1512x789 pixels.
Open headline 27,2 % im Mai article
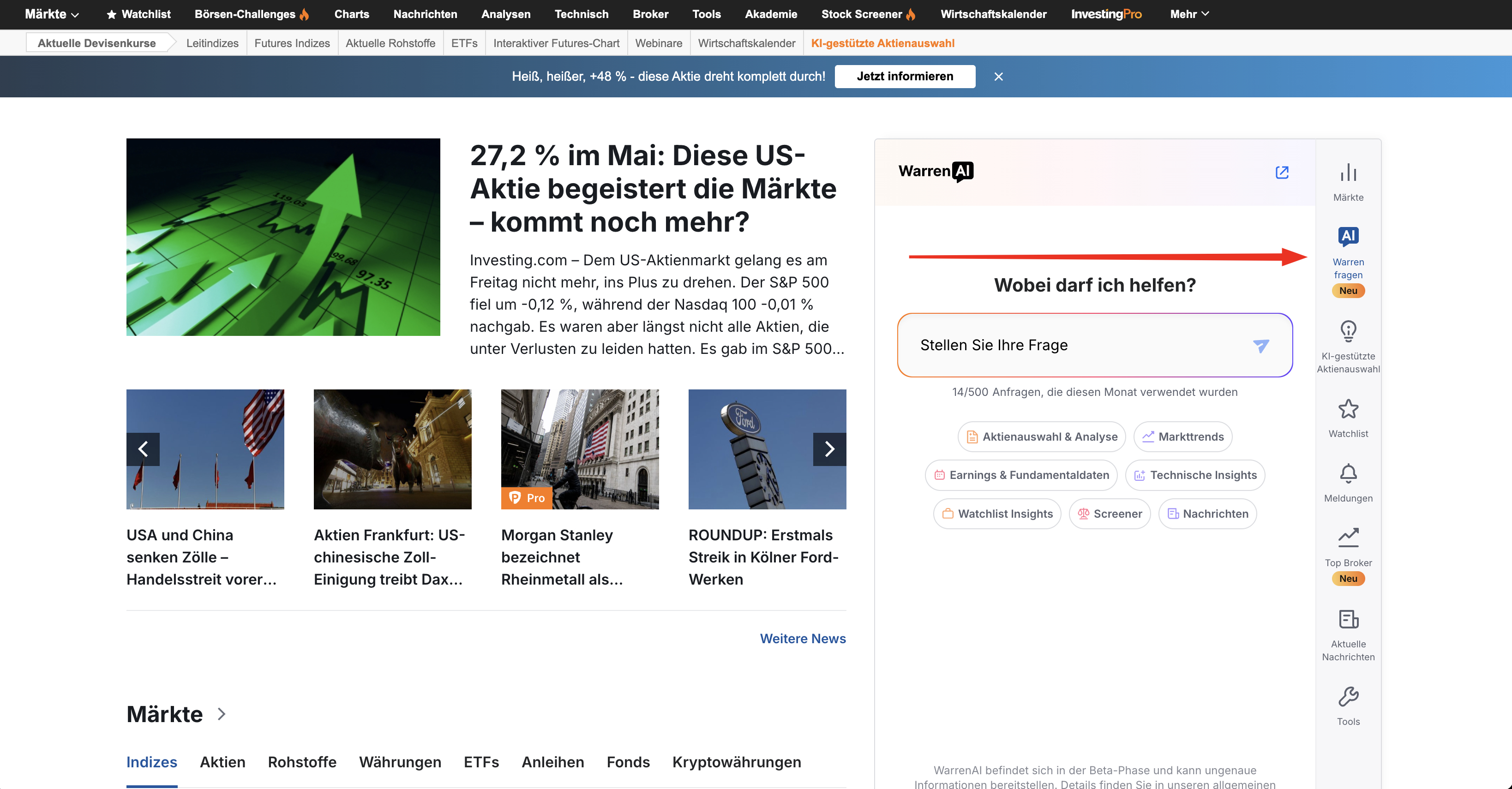coord(653,188)
